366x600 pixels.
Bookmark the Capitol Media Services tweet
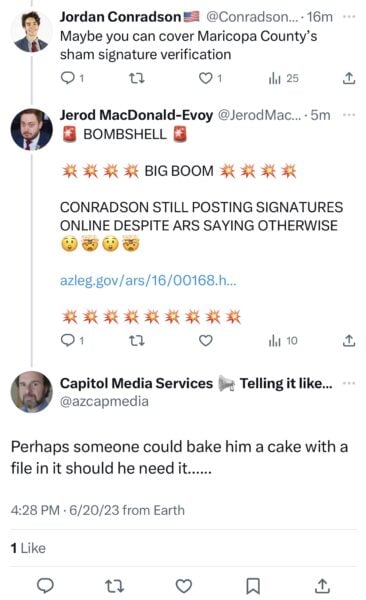tap(253, 585)
